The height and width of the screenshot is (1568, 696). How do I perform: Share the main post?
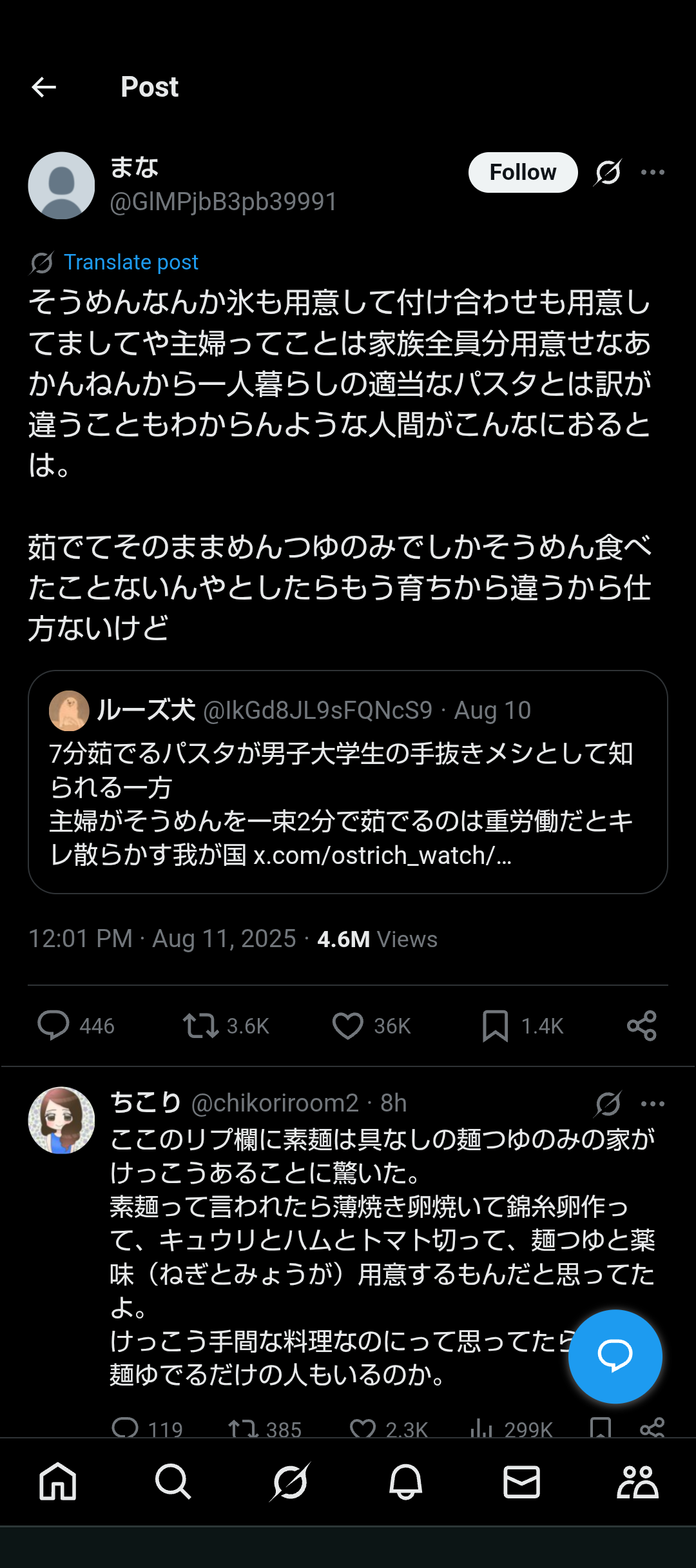[x=642, y=1025]
